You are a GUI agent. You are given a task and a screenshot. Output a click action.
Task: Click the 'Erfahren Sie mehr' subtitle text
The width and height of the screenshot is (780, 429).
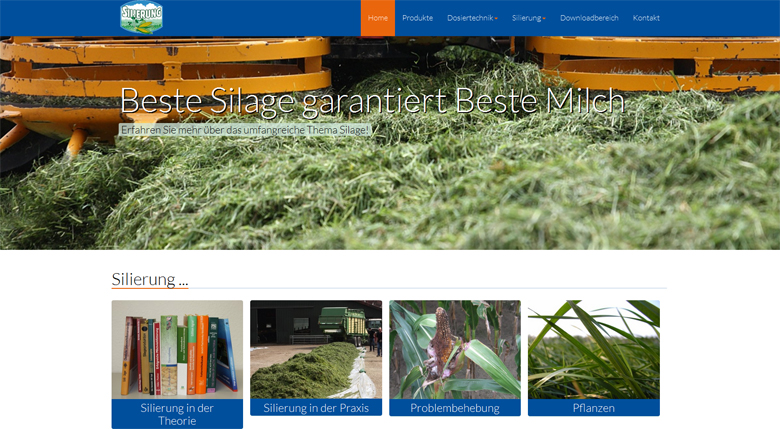245,130
